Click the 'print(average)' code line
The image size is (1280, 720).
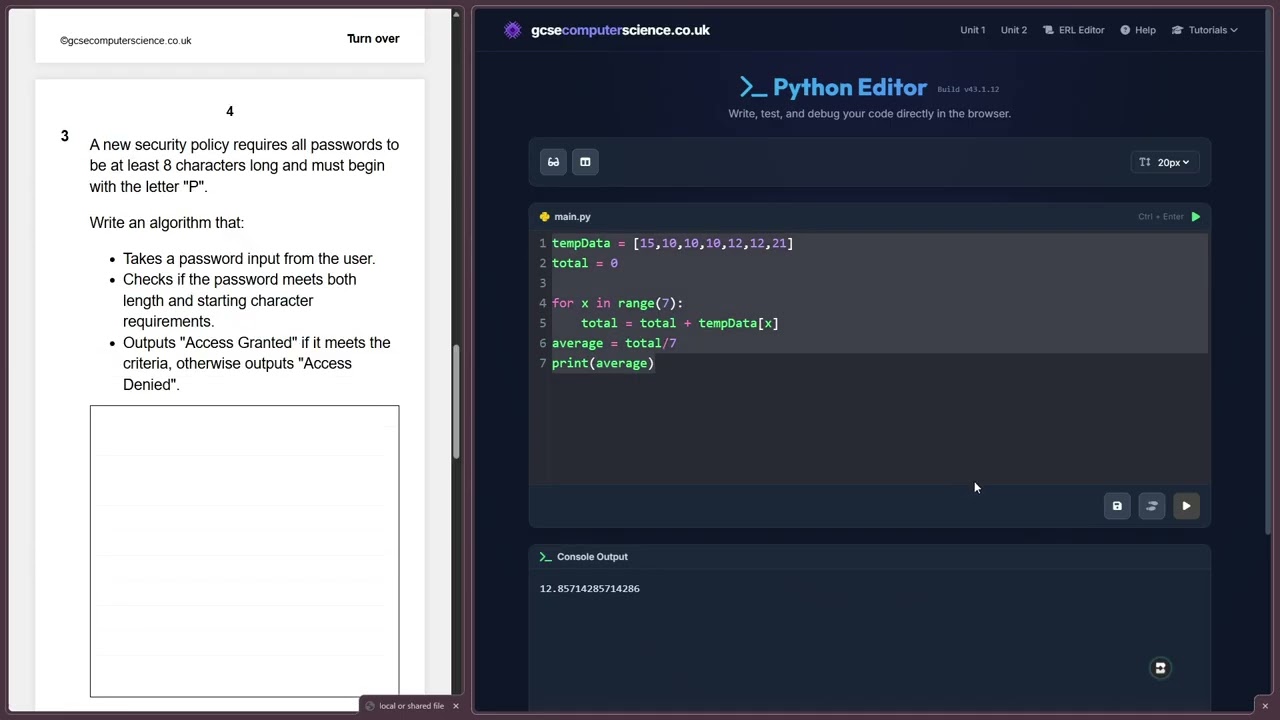click(x=603, y=363)
